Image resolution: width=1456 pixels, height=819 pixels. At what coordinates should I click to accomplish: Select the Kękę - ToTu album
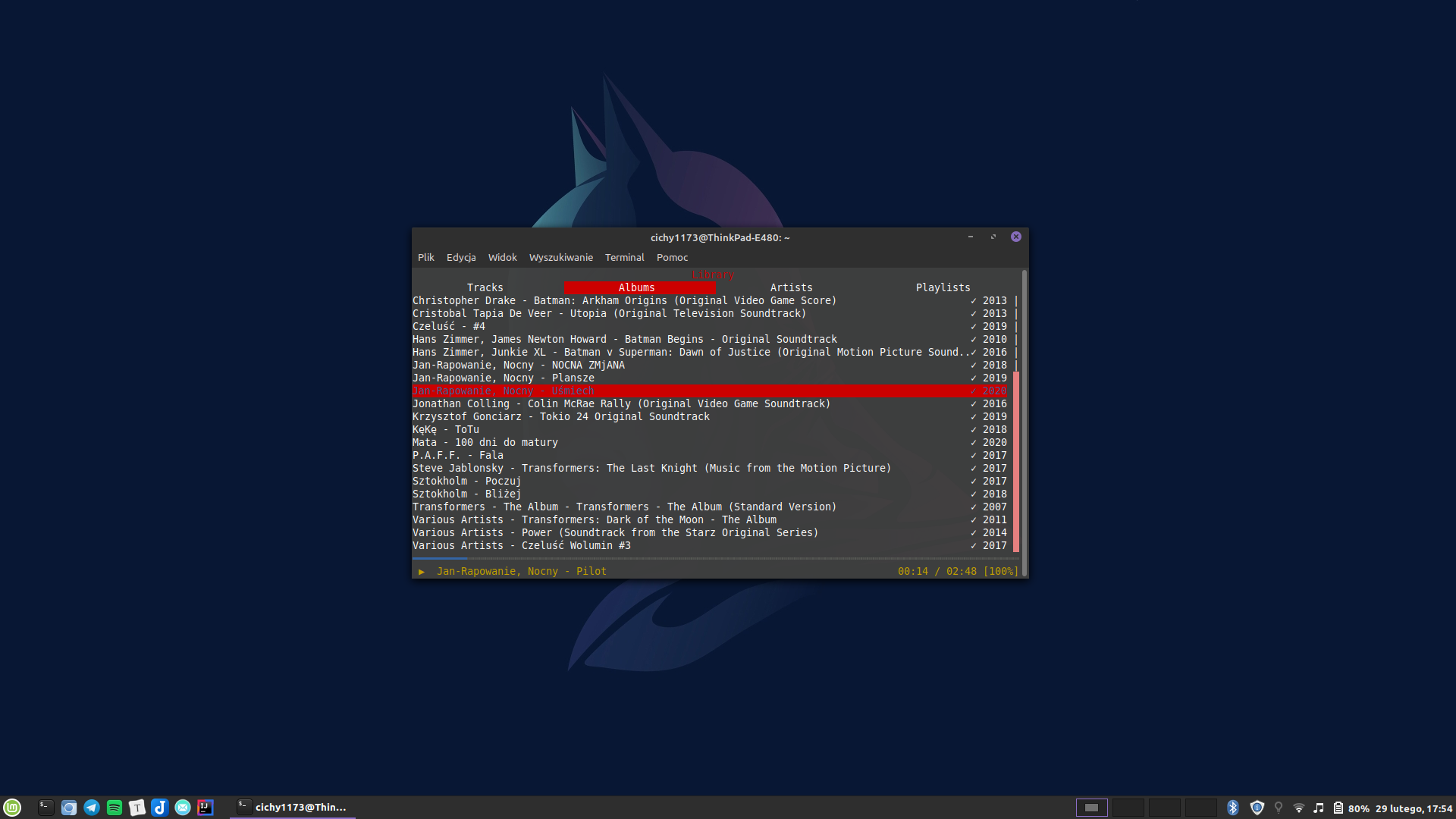[446, 430]
